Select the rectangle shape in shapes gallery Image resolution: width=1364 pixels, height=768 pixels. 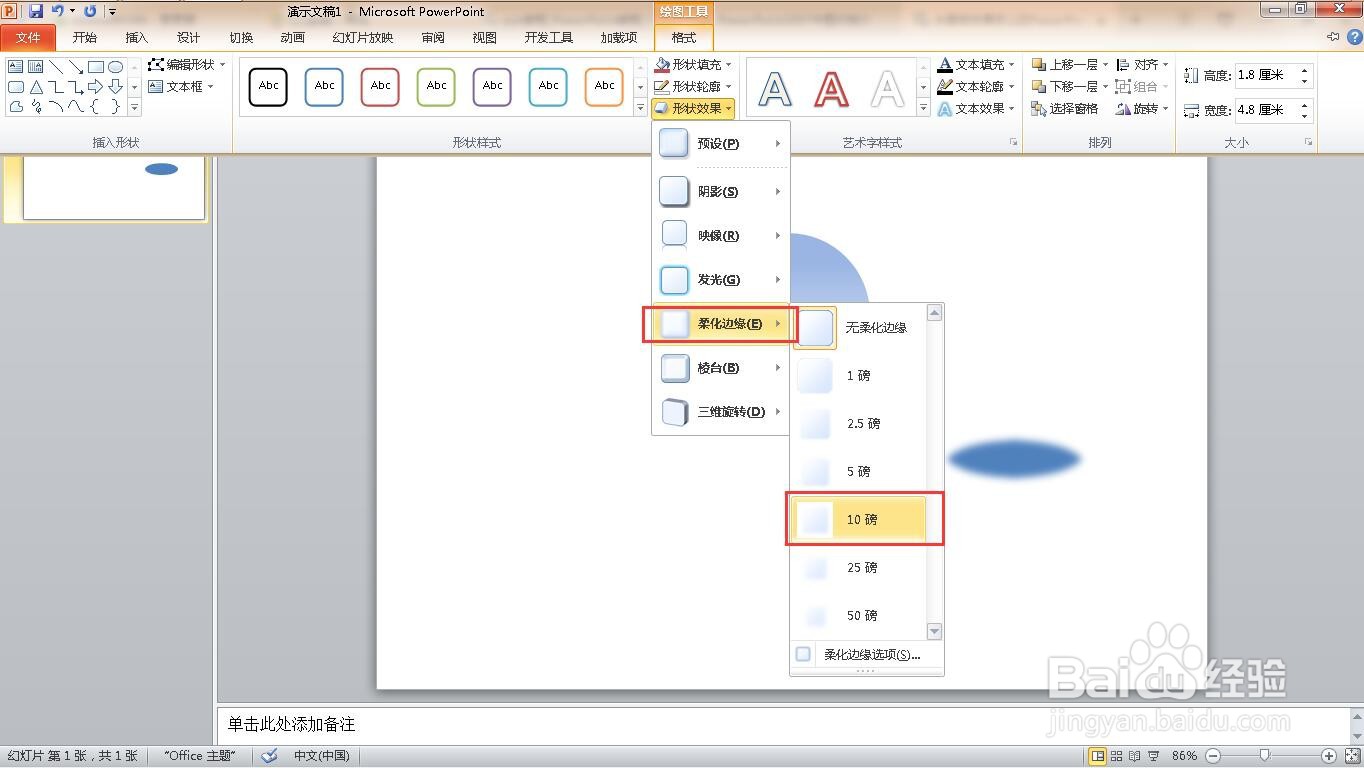click(x=95, y=67)
